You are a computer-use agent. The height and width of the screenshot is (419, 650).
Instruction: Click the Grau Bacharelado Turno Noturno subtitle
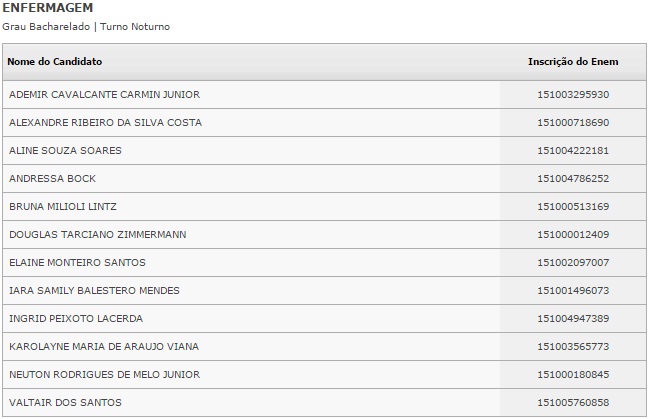pyautogui.click(x=87, y=26)
